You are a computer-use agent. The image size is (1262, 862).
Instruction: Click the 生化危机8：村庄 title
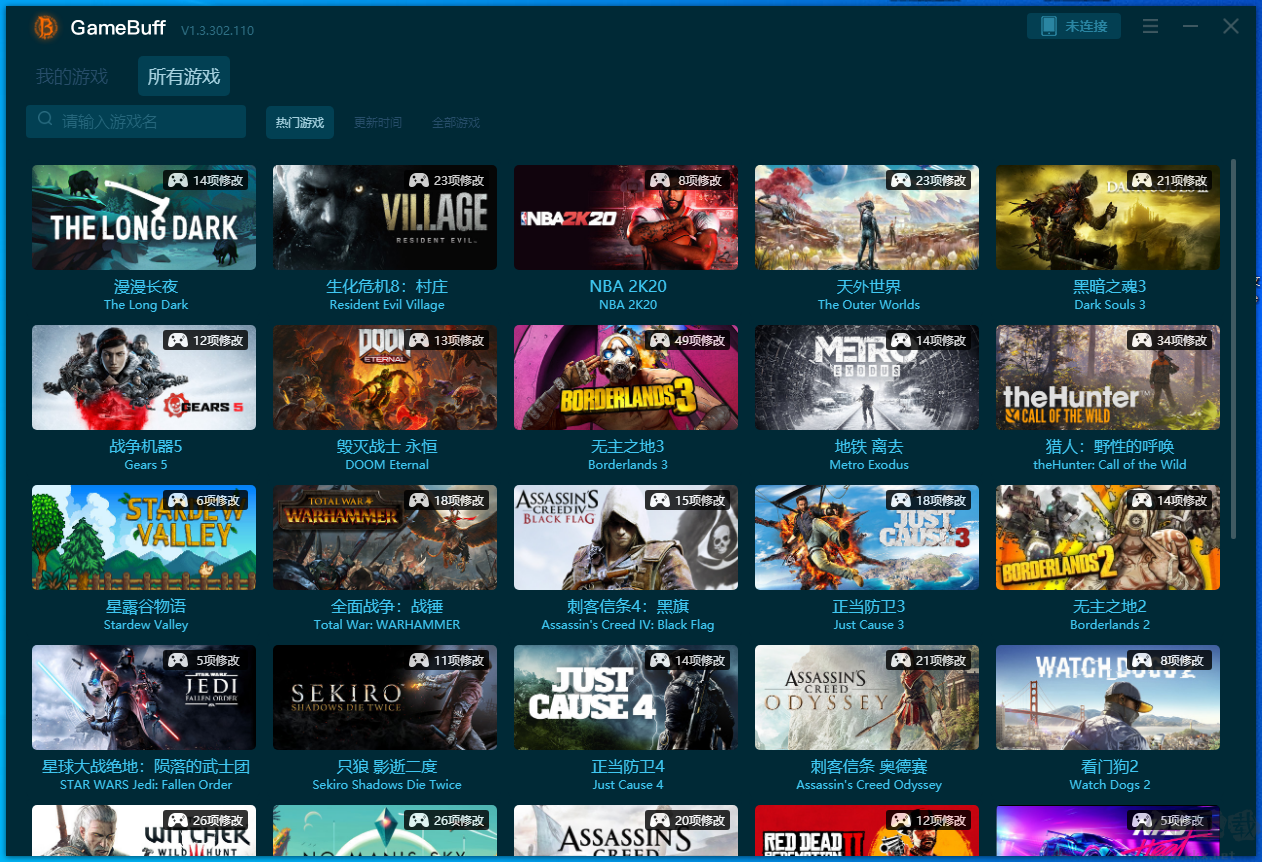click(387, 287)
